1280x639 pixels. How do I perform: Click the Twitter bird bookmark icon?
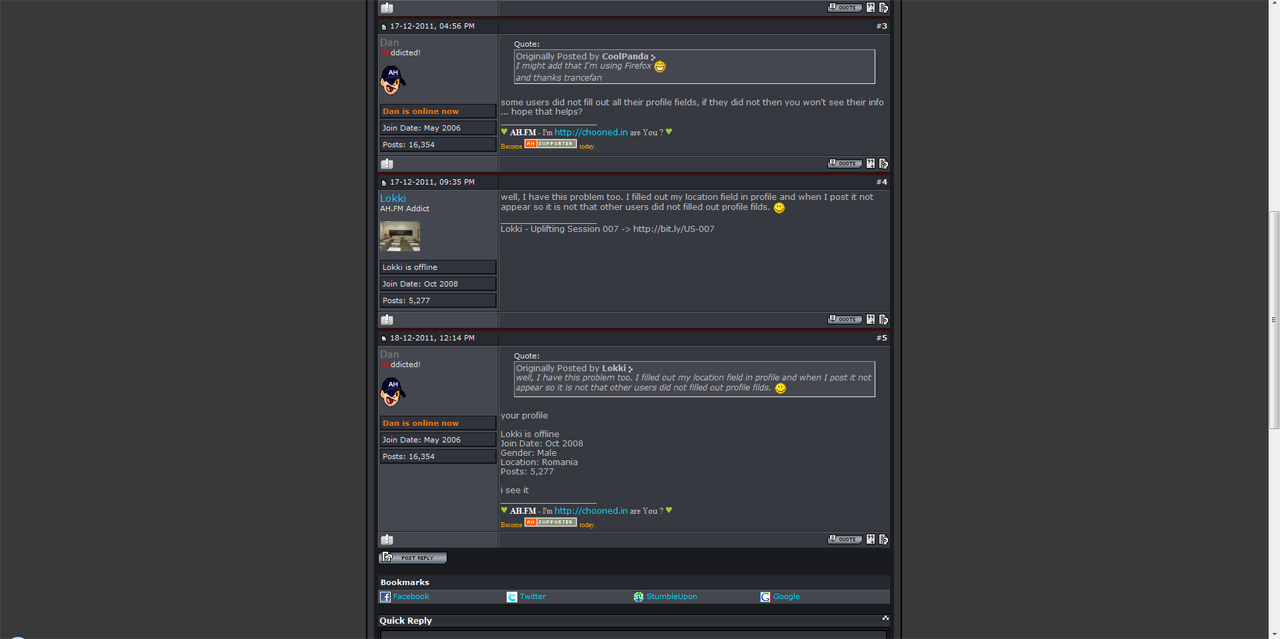[512, 597]
